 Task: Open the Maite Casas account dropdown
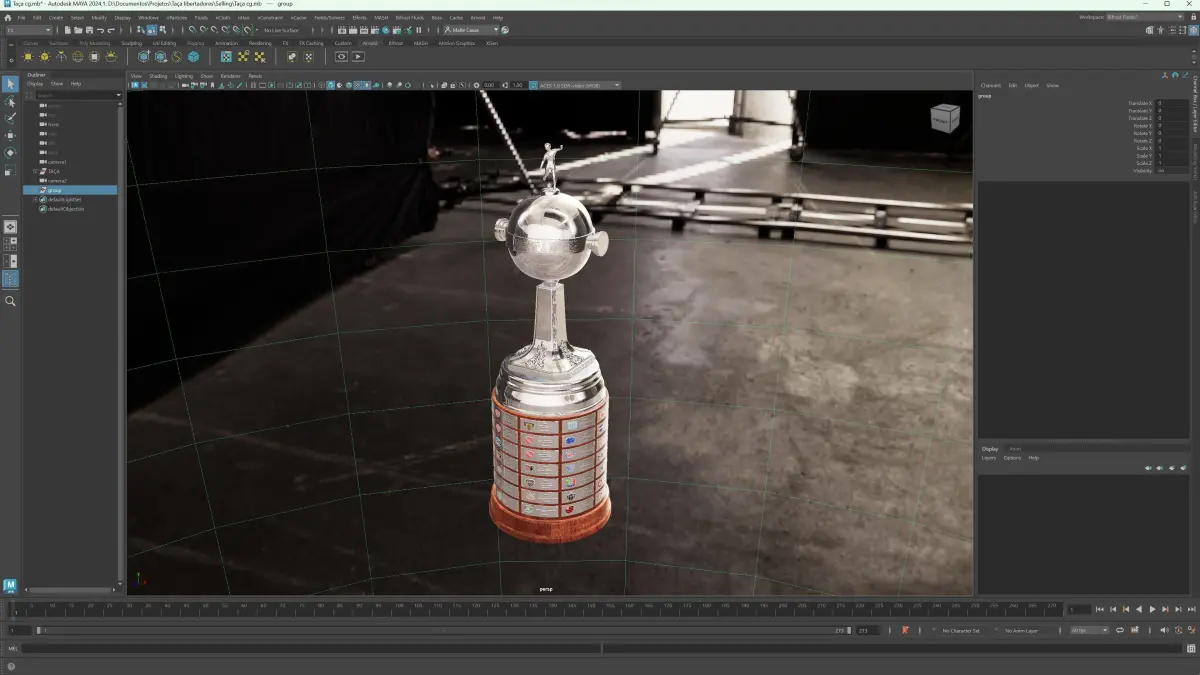coord(472,30)
